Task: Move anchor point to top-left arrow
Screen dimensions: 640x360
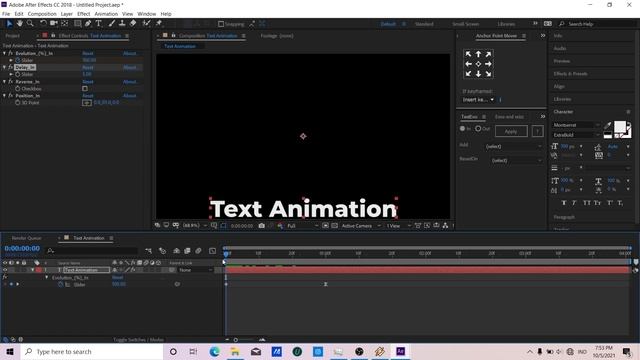Action: click(x=468, y=54)
